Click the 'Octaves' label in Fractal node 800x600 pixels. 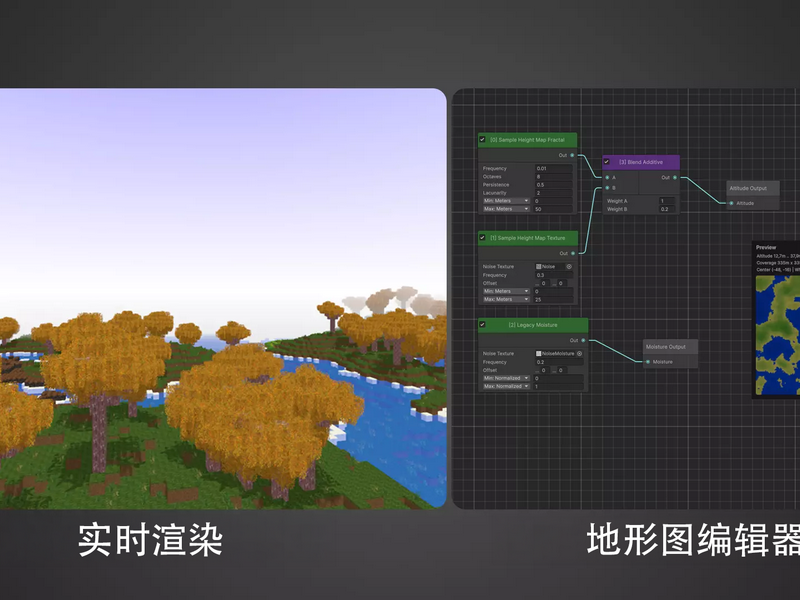pyautogui.click(x=492, y=177)
